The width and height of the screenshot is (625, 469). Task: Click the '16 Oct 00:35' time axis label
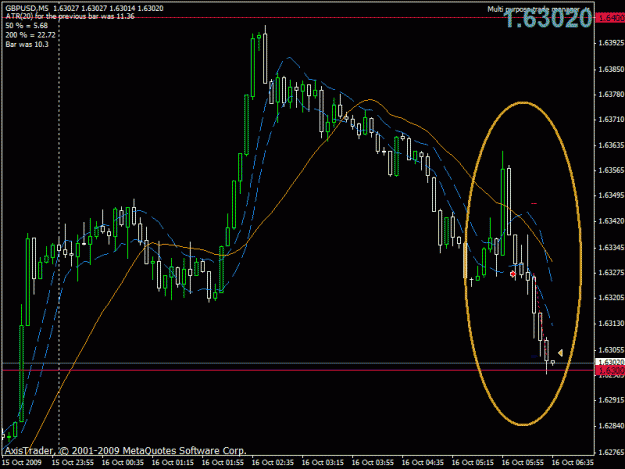(123, 462)
